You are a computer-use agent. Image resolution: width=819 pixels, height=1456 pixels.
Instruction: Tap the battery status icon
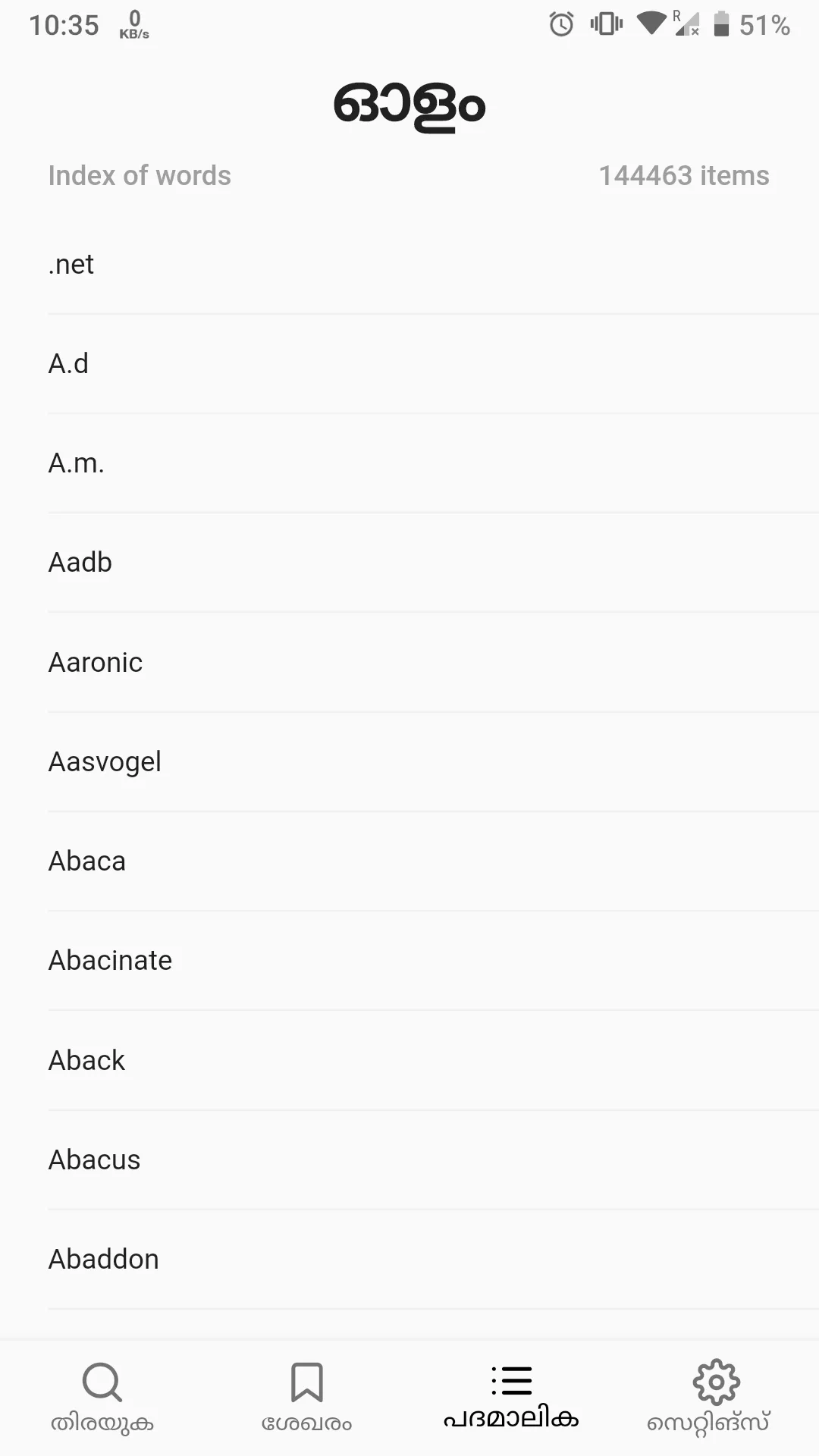pyautogui.click(x=721, y=24)
